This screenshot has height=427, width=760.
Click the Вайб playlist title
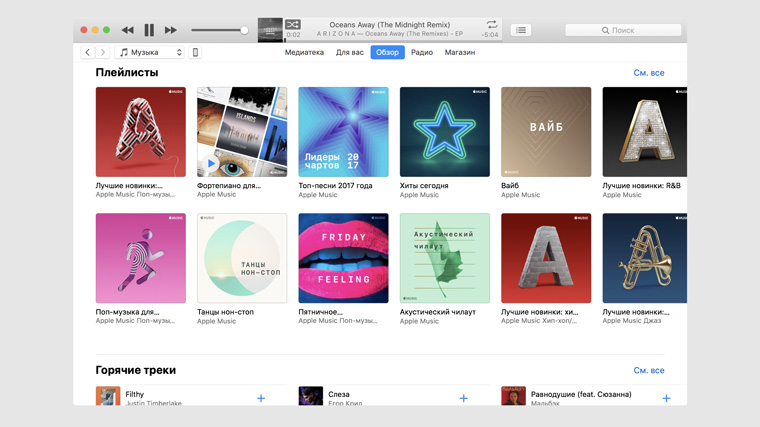(510, 186)
